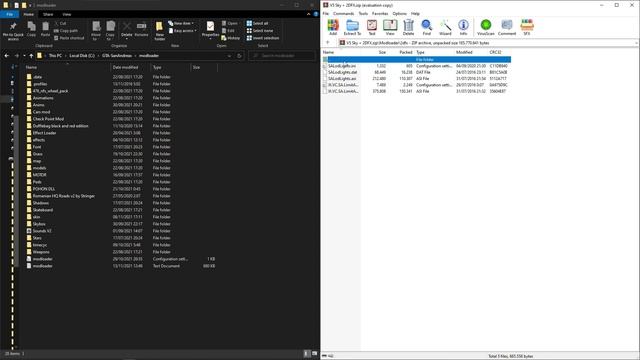Click the Paste icon in Explorer ribbon
Image resolution: width=640 pixels, height=360 pixels.
pyautogui.click(x=45, y=29)
